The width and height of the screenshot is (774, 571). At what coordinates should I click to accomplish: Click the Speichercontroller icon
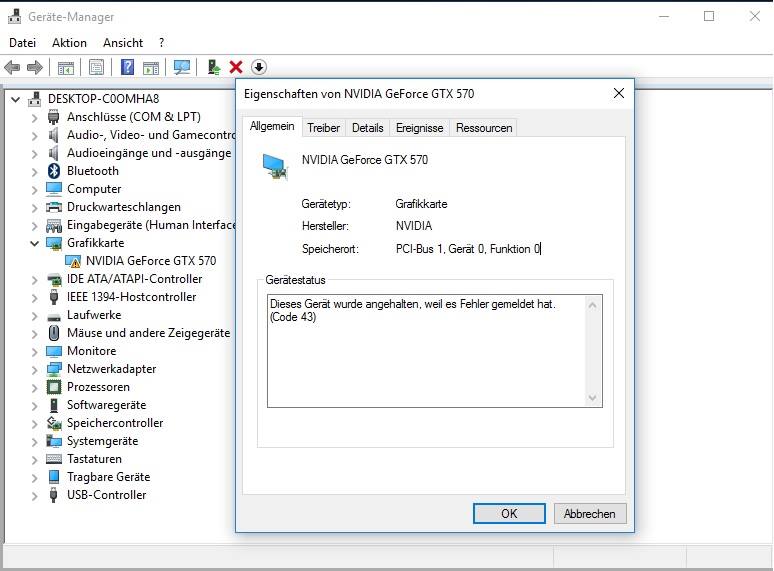click(x=54, y=423)
